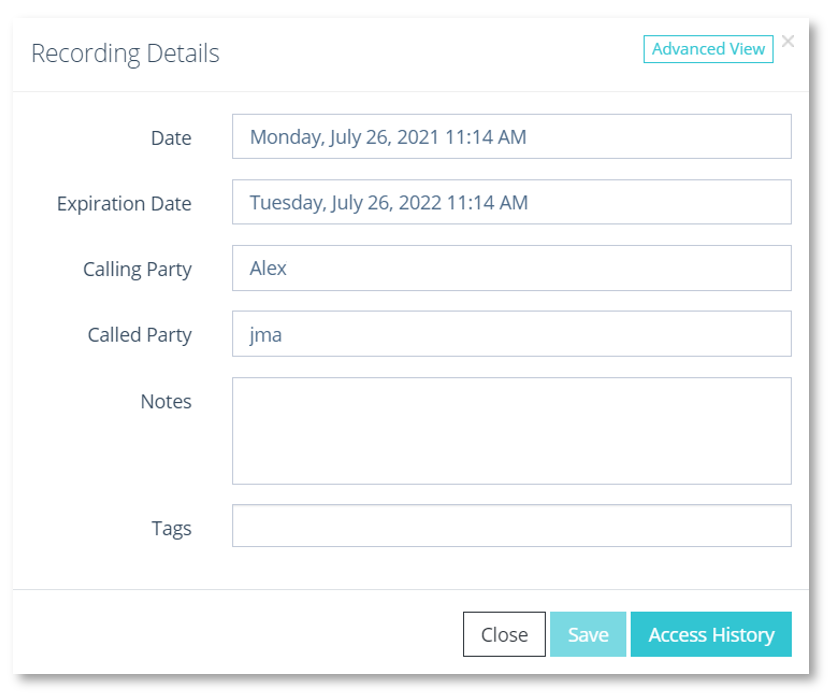Screen dimensions: 828x693
Task: Click the Date field label
Action: pos(171,138)
